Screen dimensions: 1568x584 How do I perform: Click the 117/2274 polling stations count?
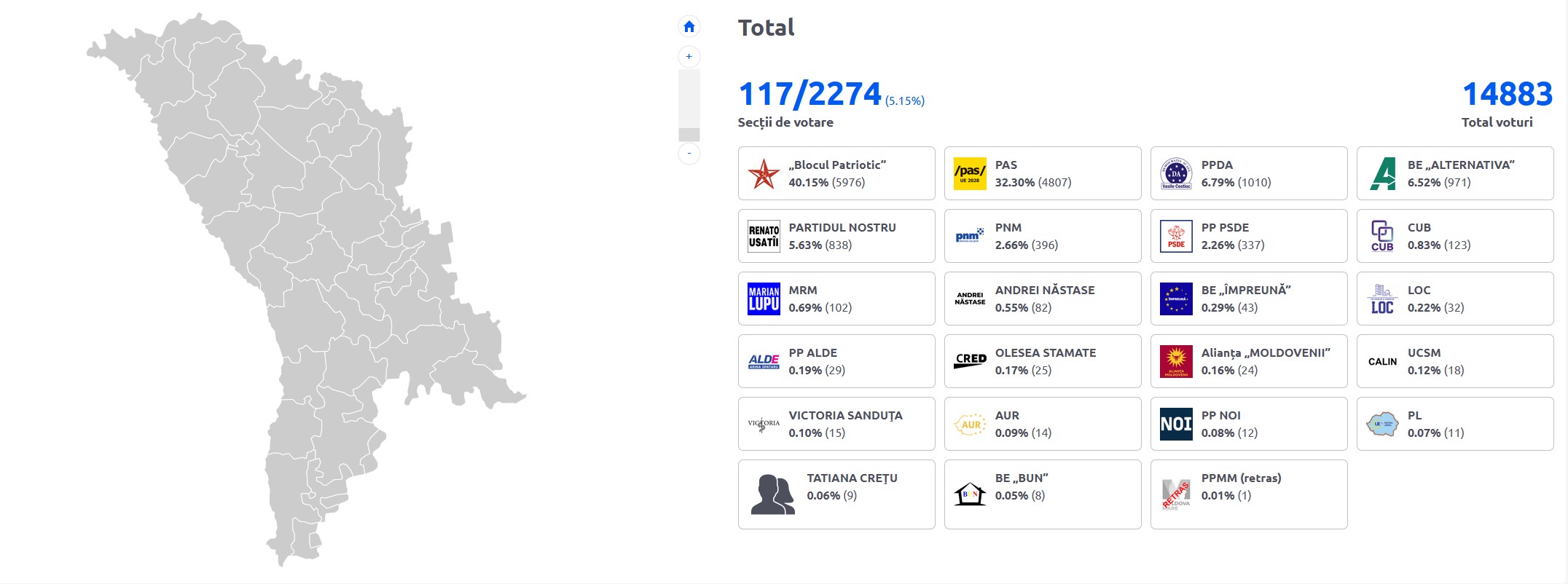click(810, 94)
